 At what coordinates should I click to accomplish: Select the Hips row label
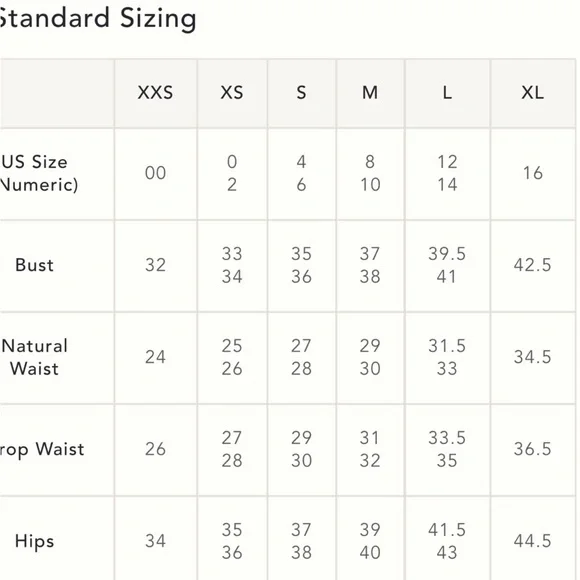click(x=34, y=542)
